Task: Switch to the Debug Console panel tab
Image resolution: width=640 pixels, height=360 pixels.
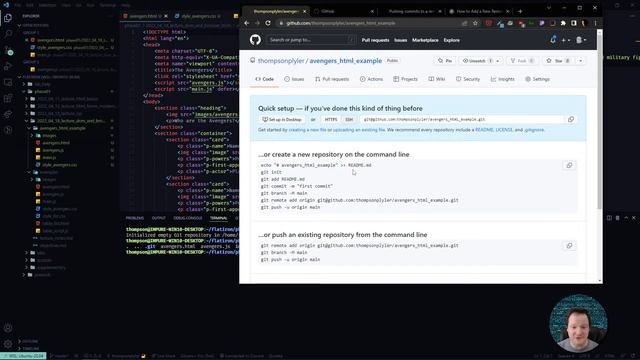Action: coord(188,218)
